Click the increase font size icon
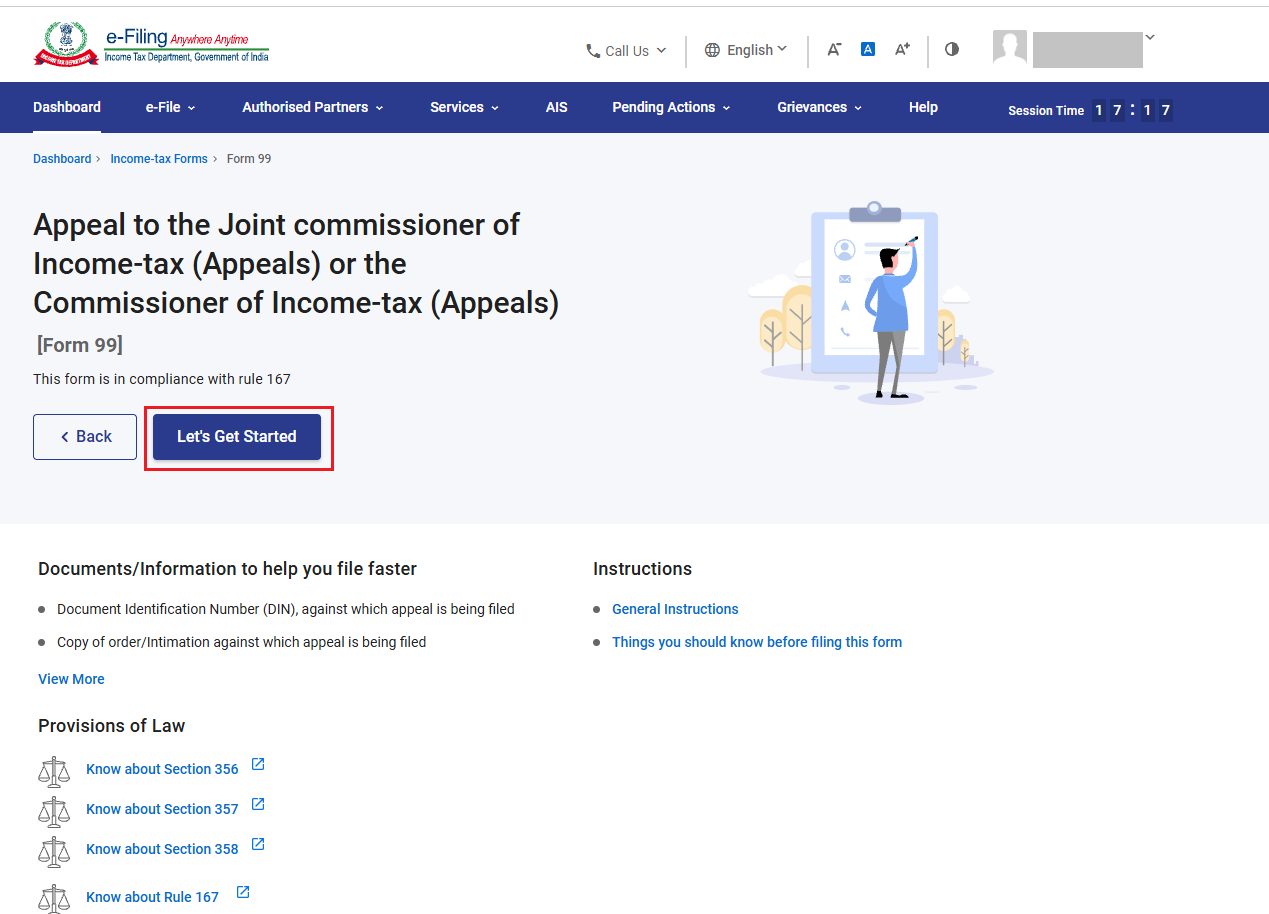 click(902, 49)
